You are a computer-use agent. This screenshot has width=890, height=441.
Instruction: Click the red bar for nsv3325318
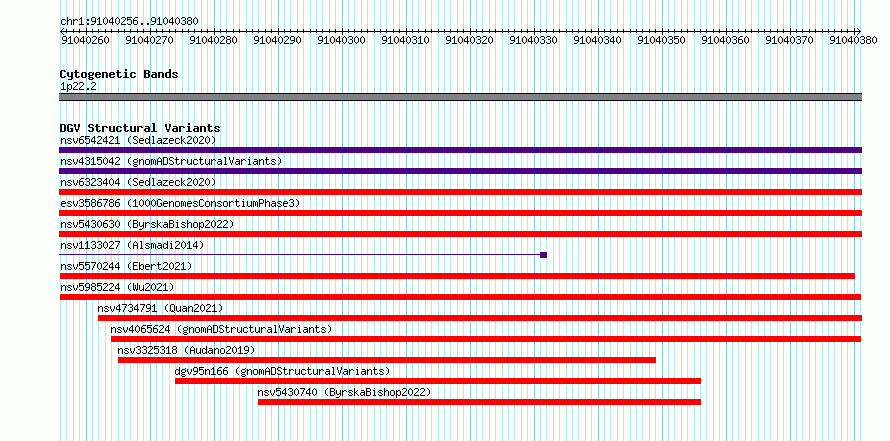click(x=387, y=360)
